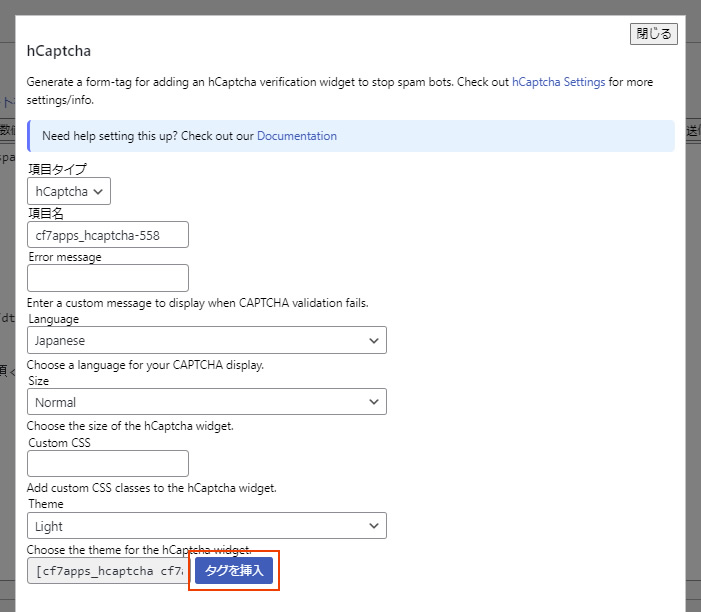The image size is (701, 612).
Task: Click the chevron arrow on Theme select
Action: [374, 526]
